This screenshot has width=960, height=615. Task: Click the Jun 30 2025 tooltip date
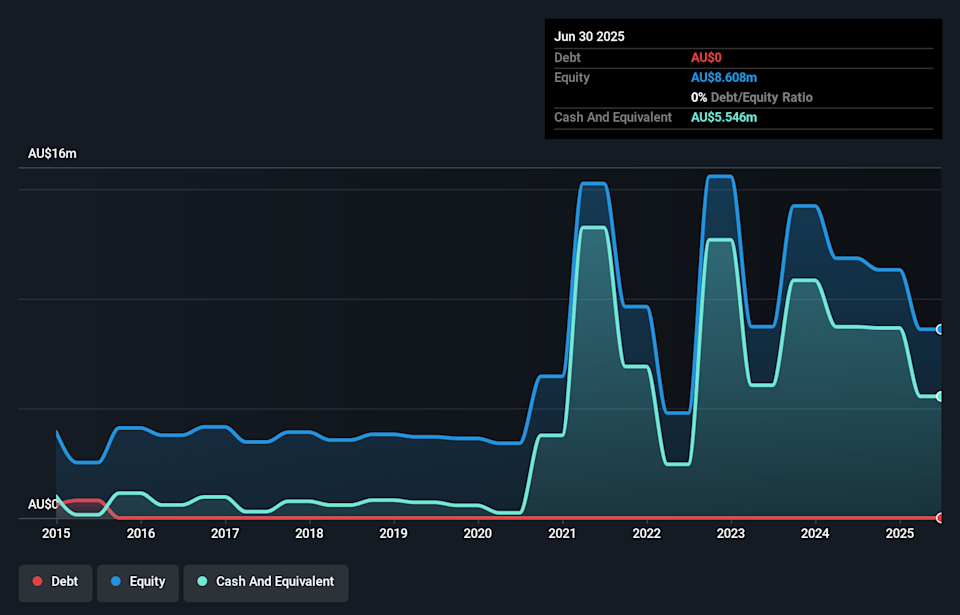589,36
